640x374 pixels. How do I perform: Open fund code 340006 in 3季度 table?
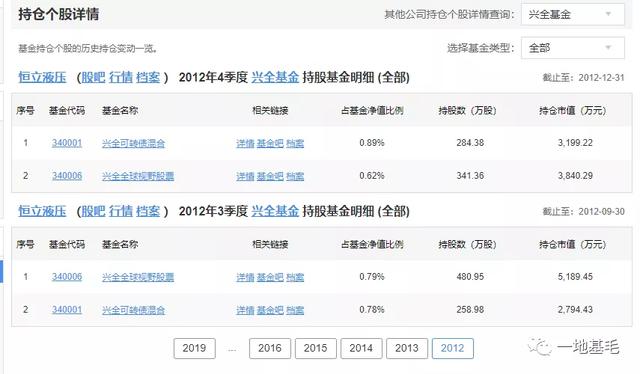[67, 277]
